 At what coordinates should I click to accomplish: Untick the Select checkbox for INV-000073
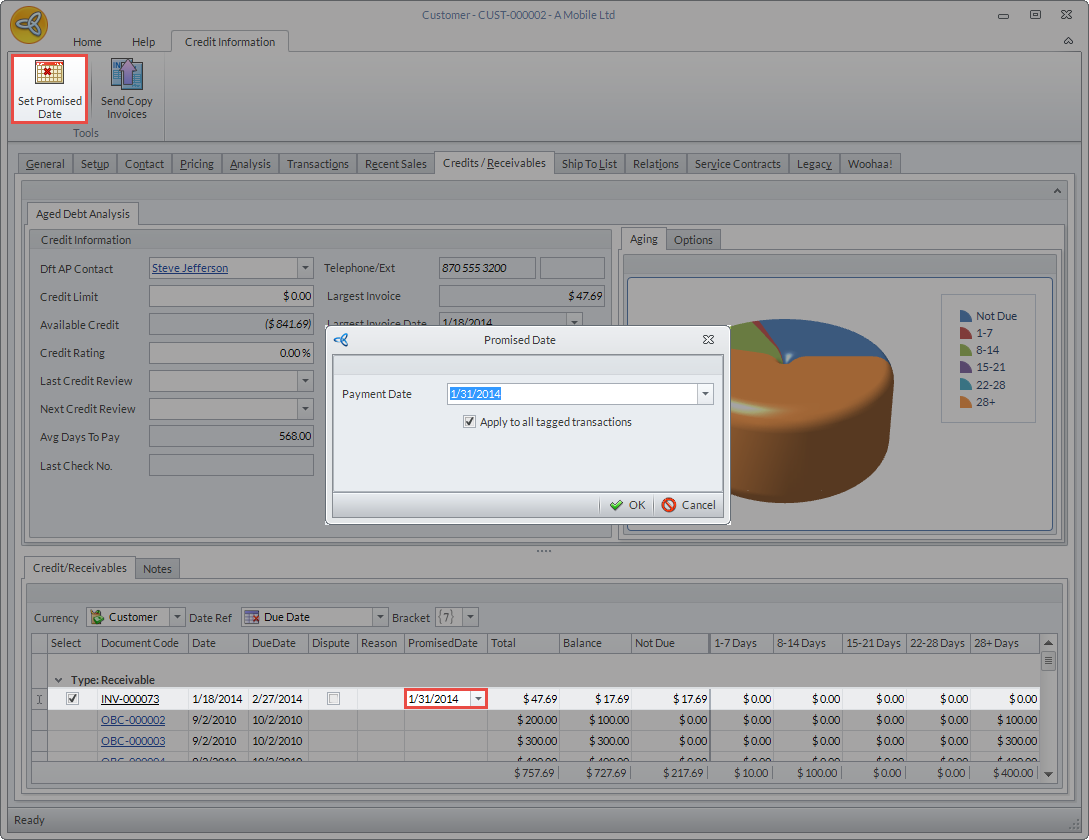[72, 699]
